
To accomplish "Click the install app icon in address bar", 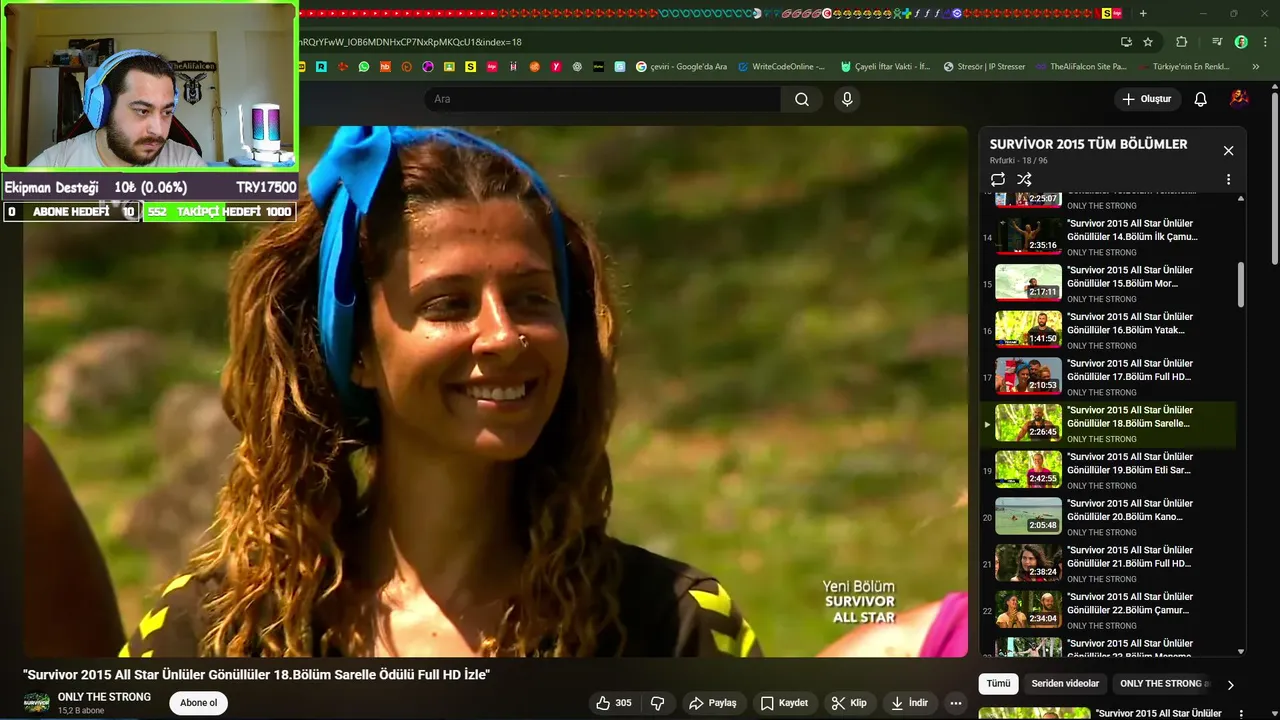I will (1126, 42).
